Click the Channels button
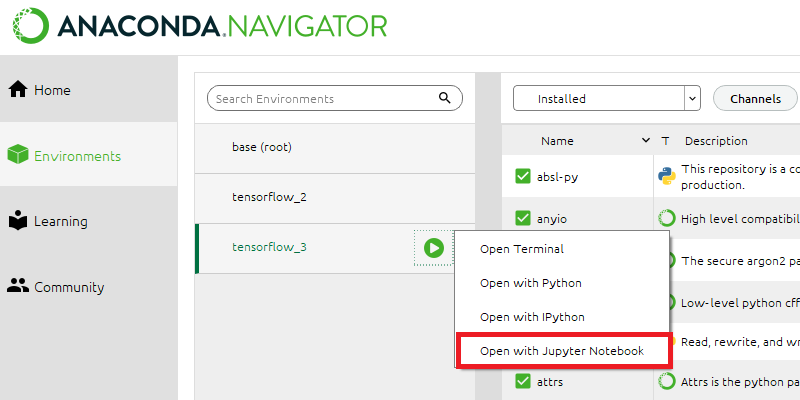The width and height of the screenshot is (800, 400). (755, 98)
